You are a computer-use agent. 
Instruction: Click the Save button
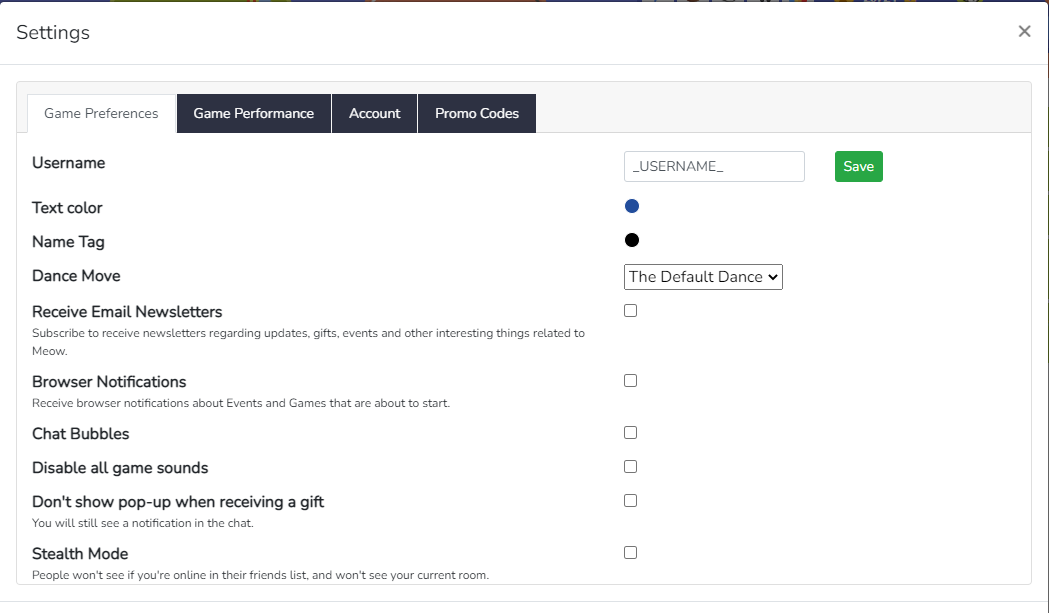point(858,166)
